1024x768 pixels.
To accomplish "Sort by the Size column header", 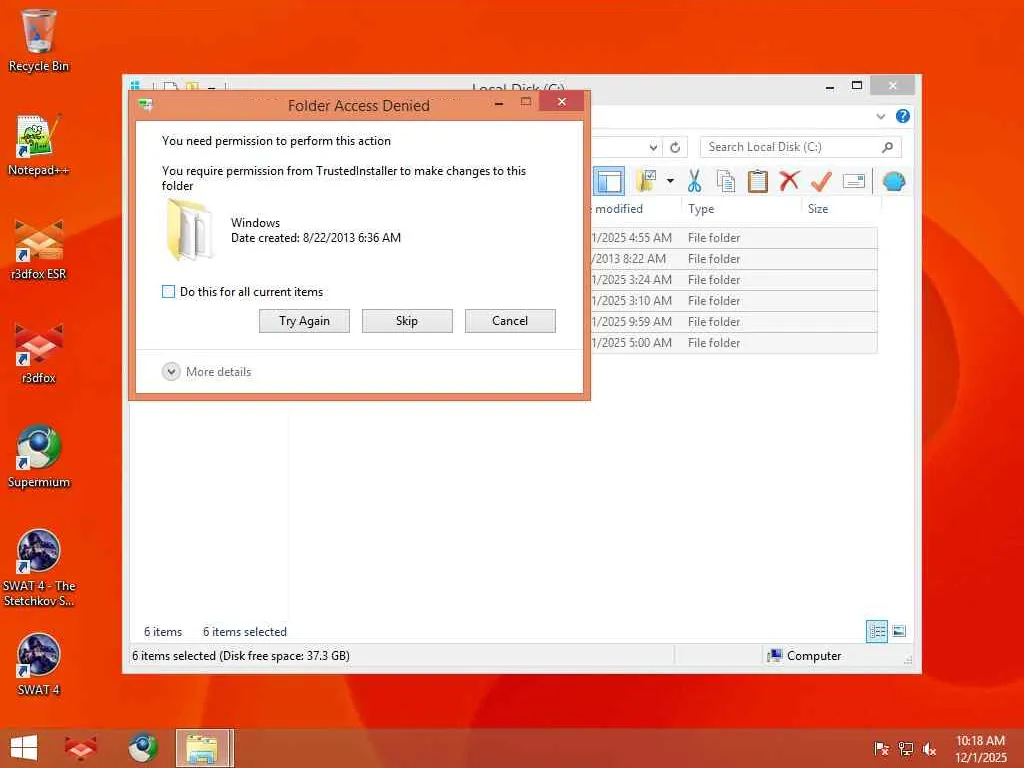I will (818, 209).
